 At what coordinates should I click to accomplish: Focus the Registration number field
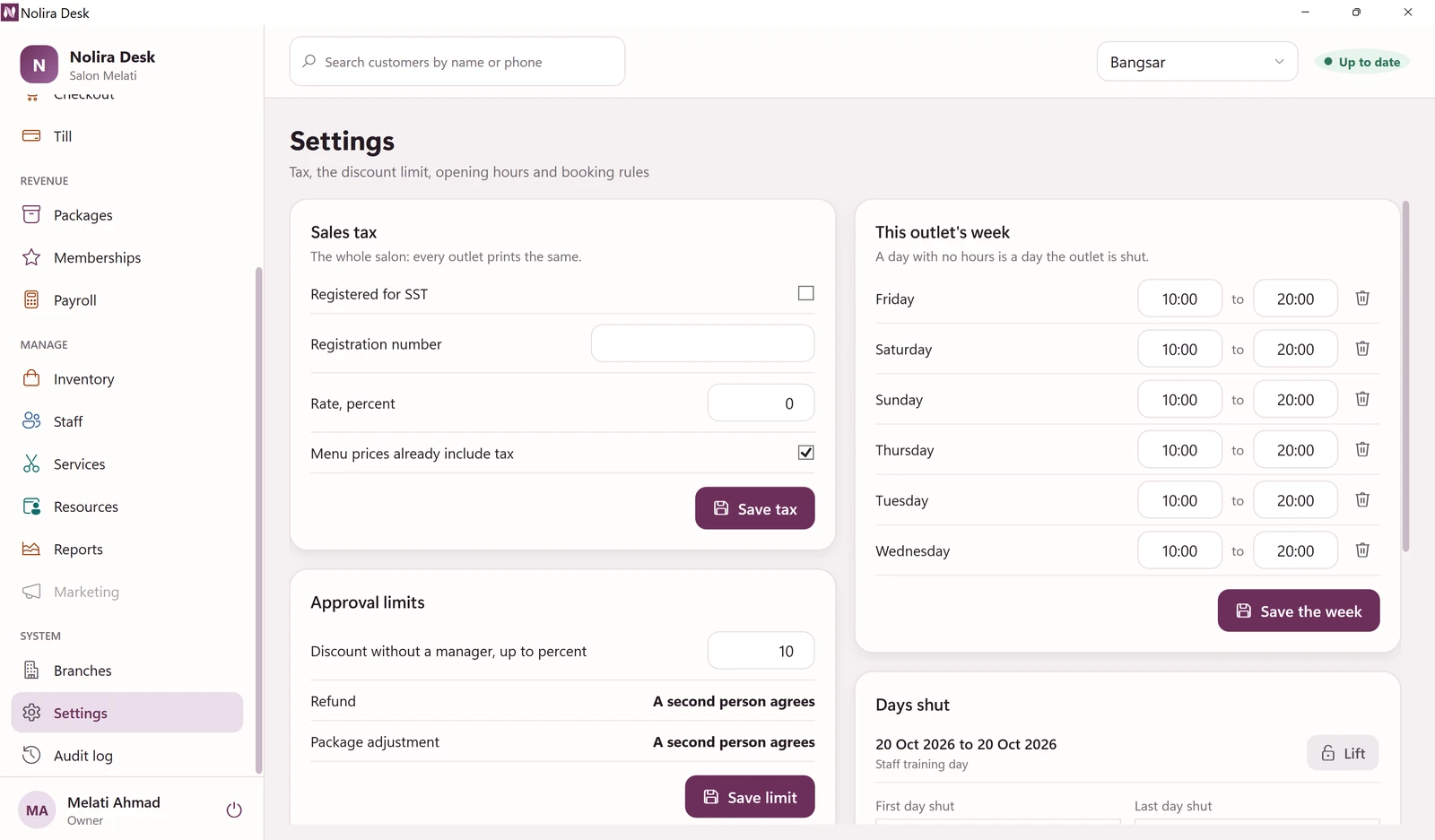click(703, 344)
